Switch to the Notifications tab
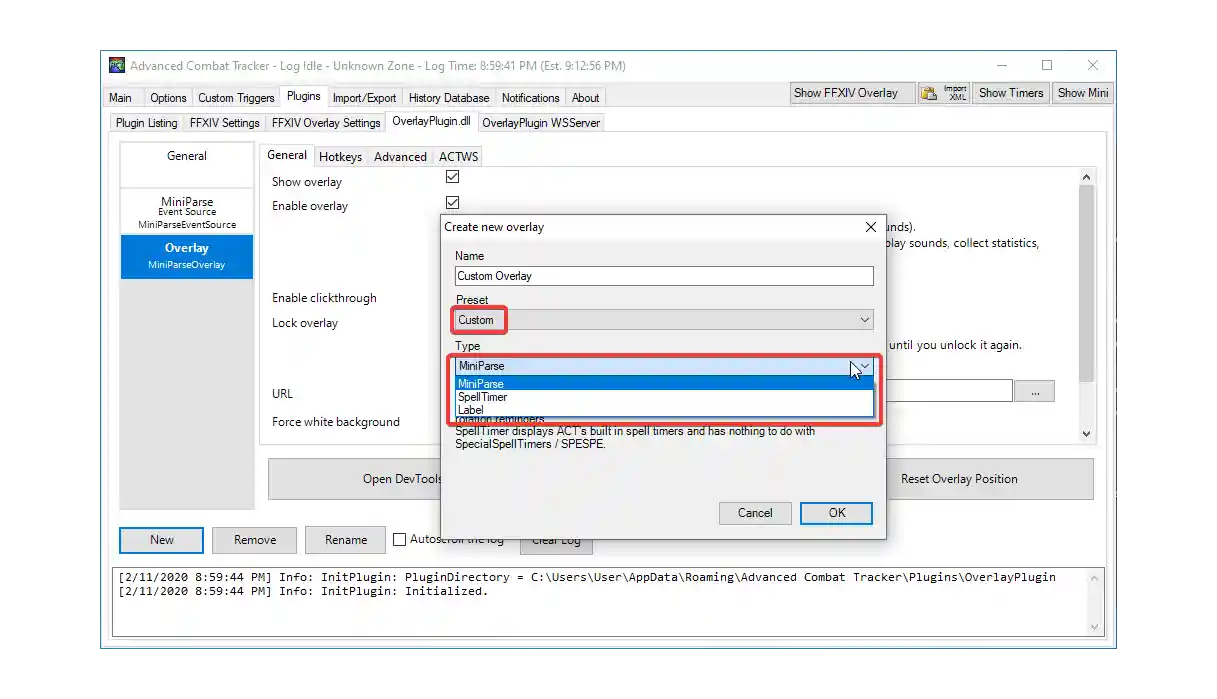This screenshot has height=699, width=1217. pyautogui.click(x=530, y=97)
